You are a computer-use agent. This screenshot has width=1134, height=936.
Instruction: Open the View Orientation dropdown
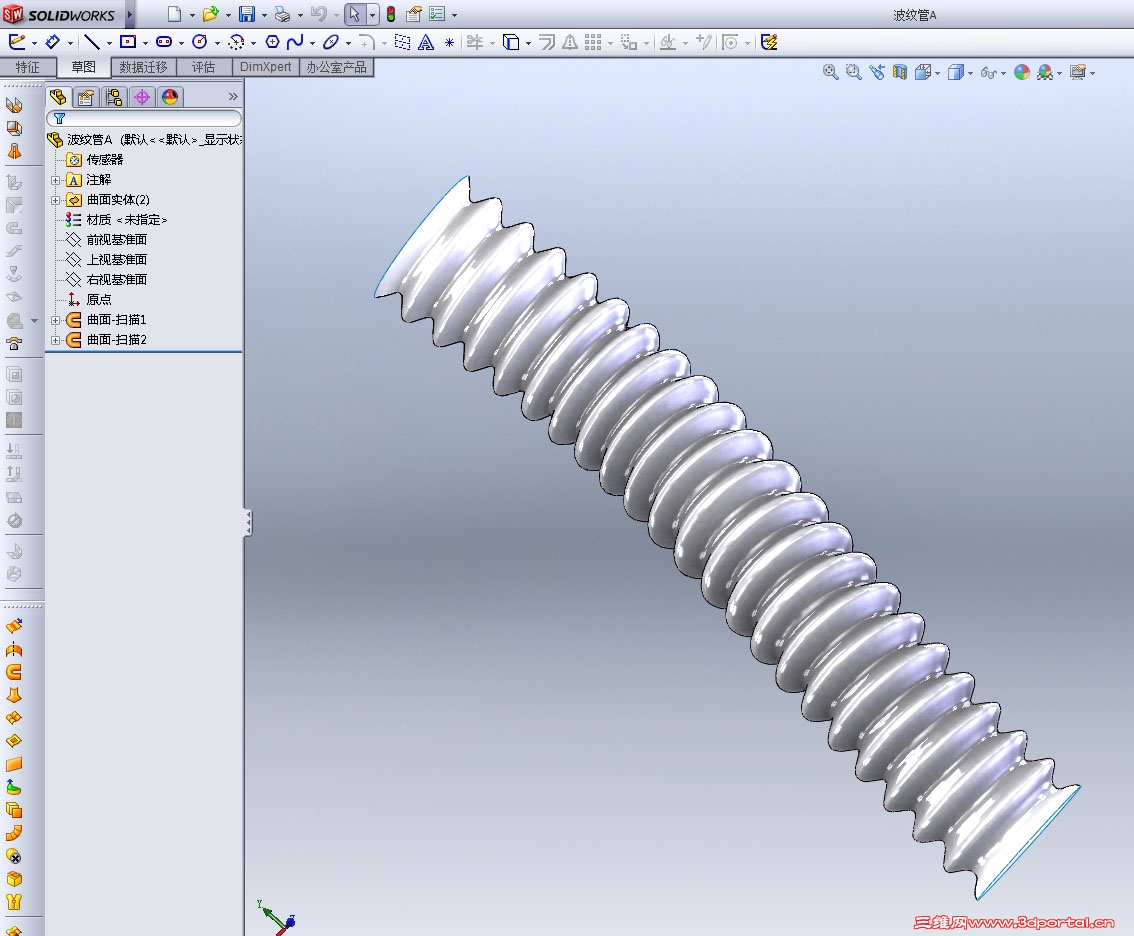click(937, 73)
